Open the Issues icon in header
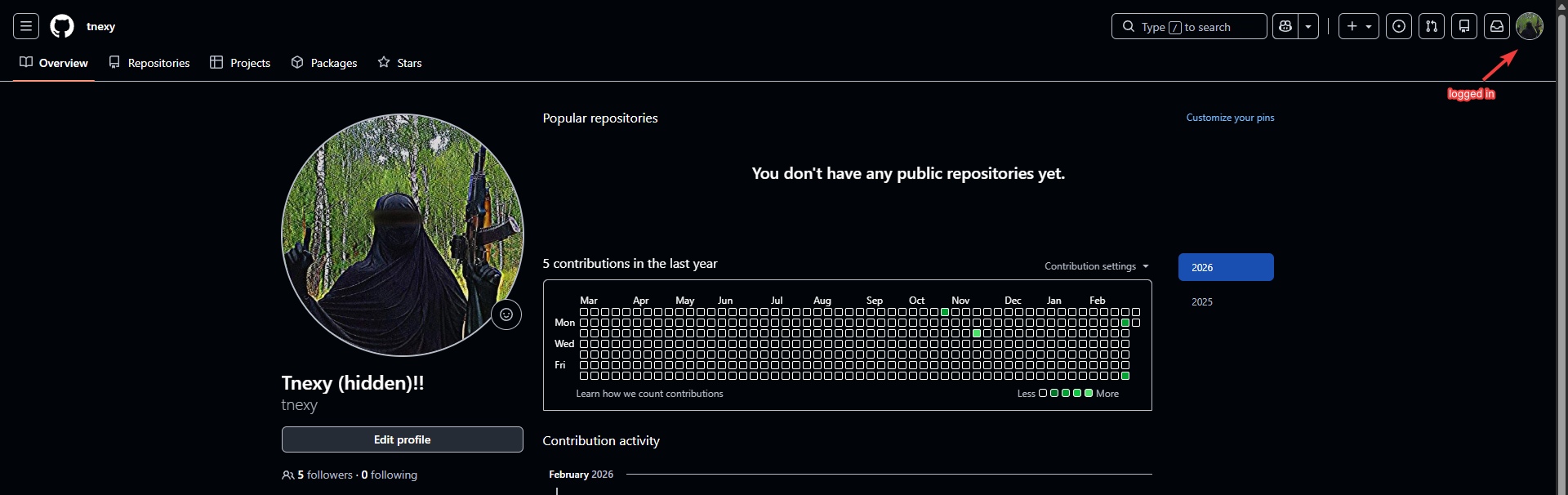 pos(1399,26)
